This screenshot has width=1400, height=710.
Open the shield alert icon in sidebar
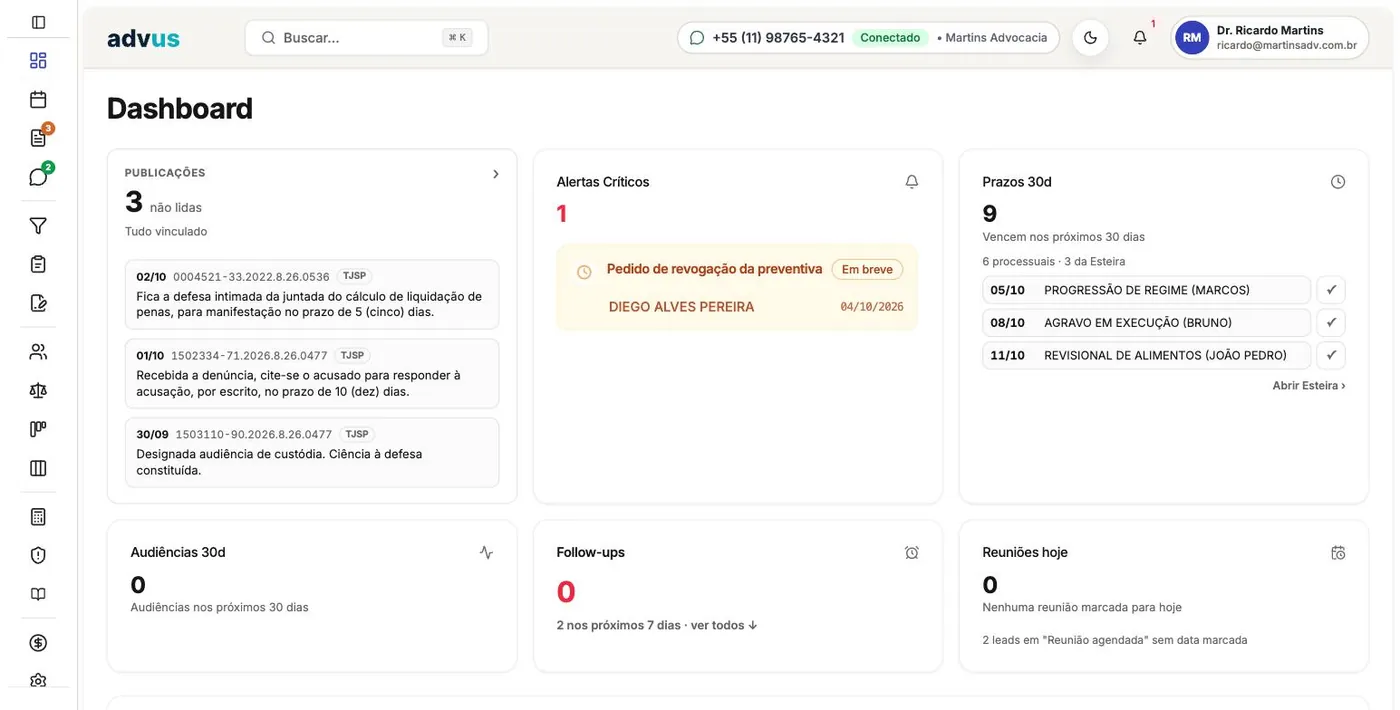click(x=38, y=555)
